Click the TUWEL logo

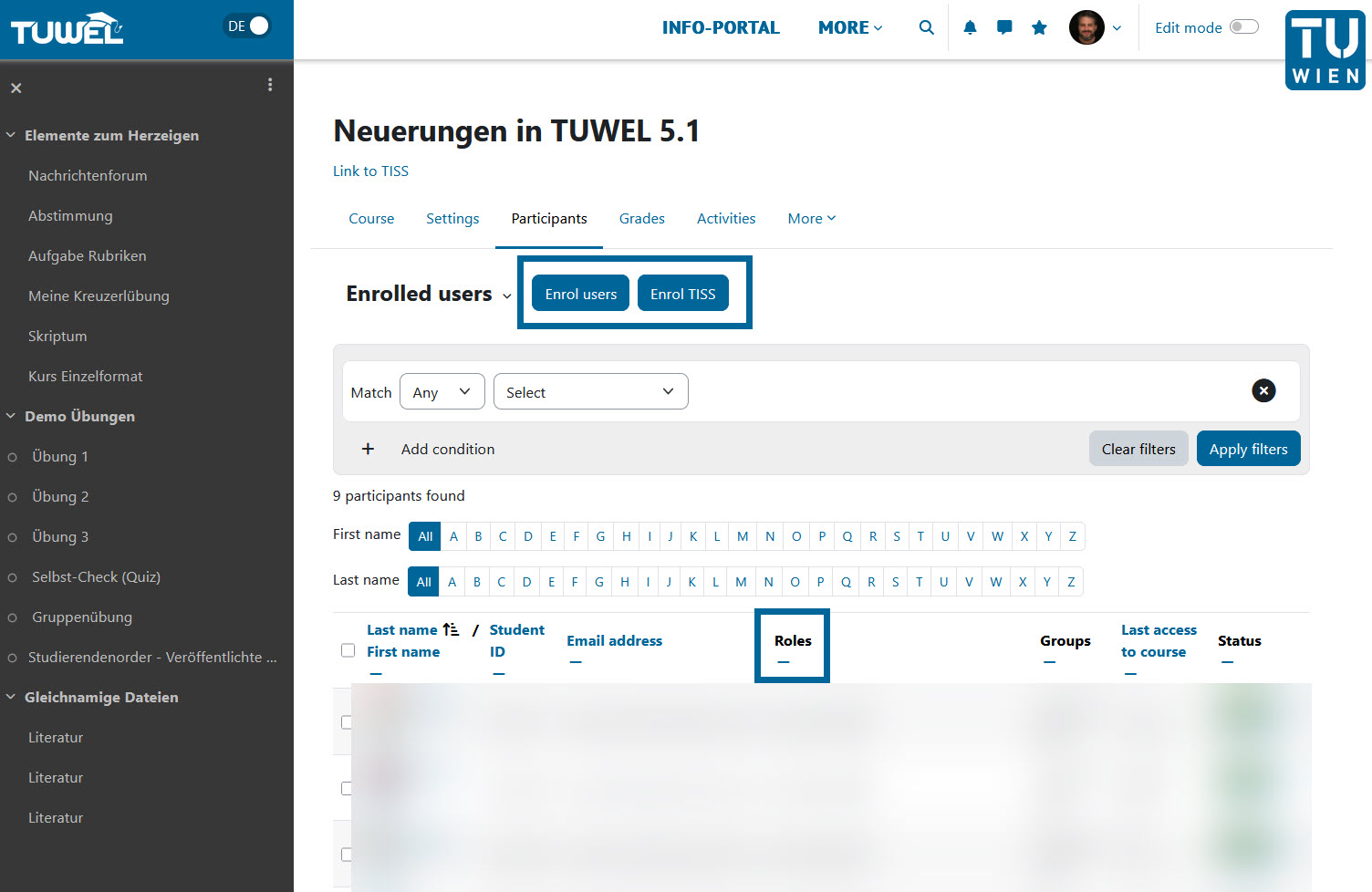click(x=64, y=28)
